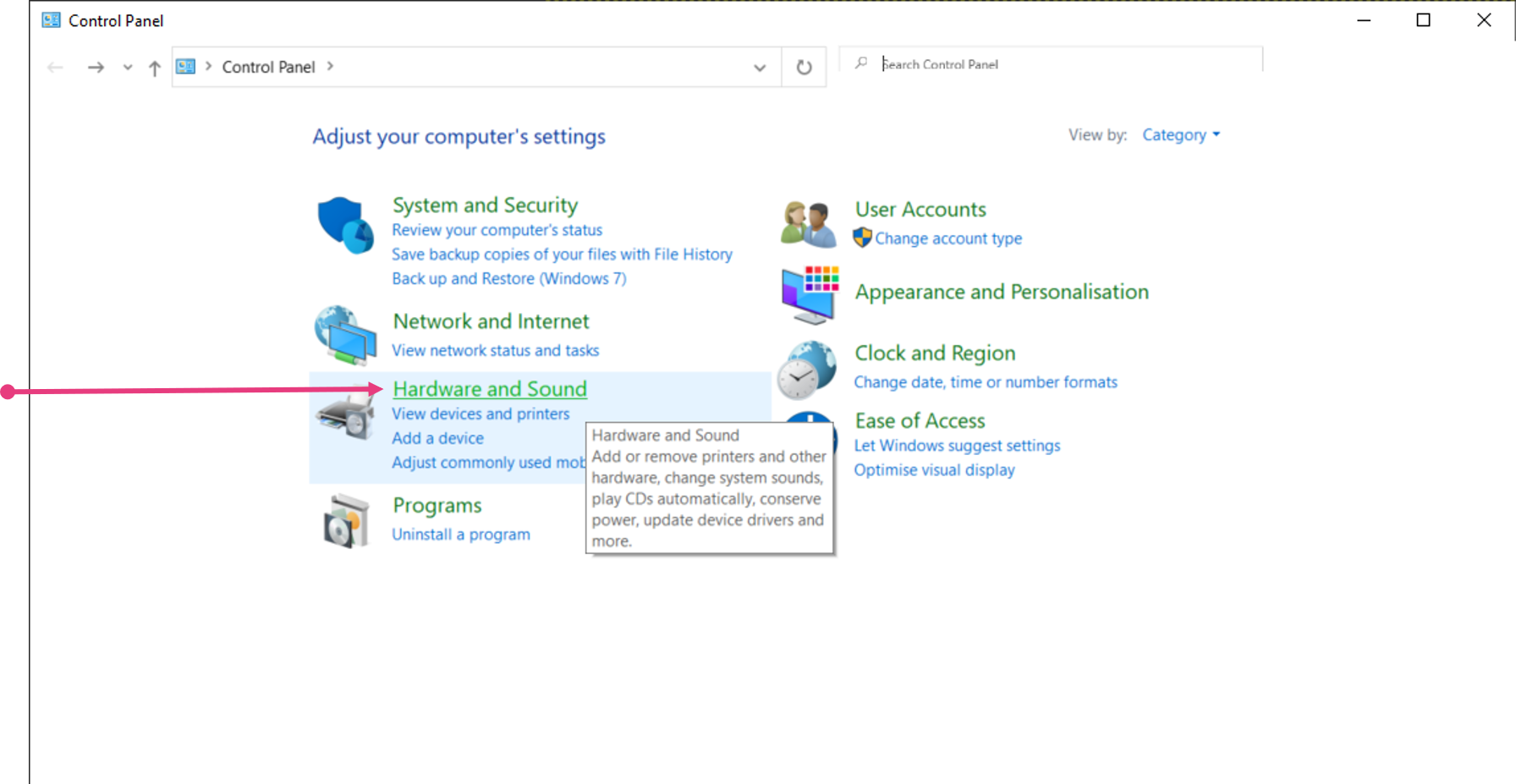Click Let Windows suggest settings link
This screenshot has height=784, width=1516.
[x=957, y=446]
